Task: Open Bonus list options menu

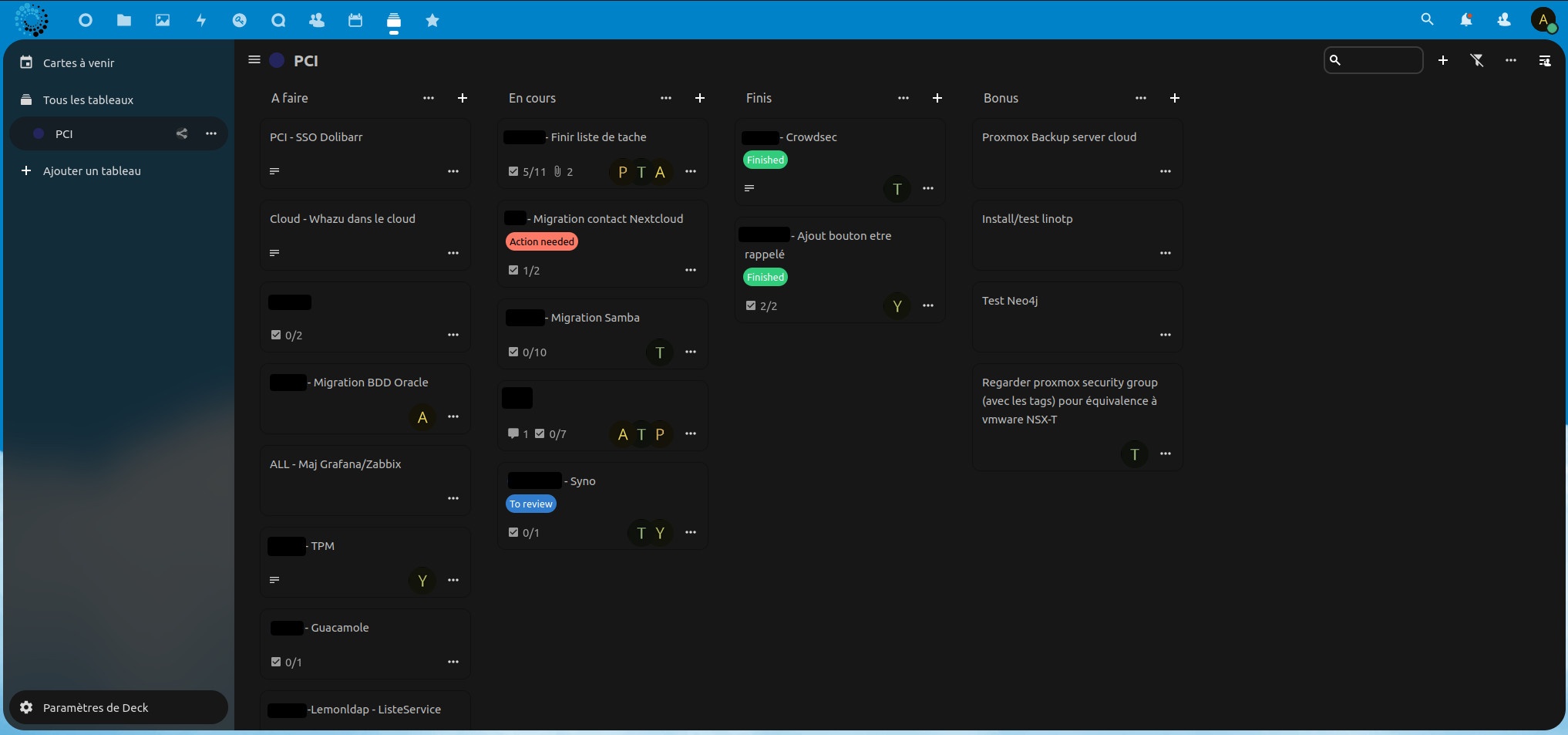Action: 1141,98
